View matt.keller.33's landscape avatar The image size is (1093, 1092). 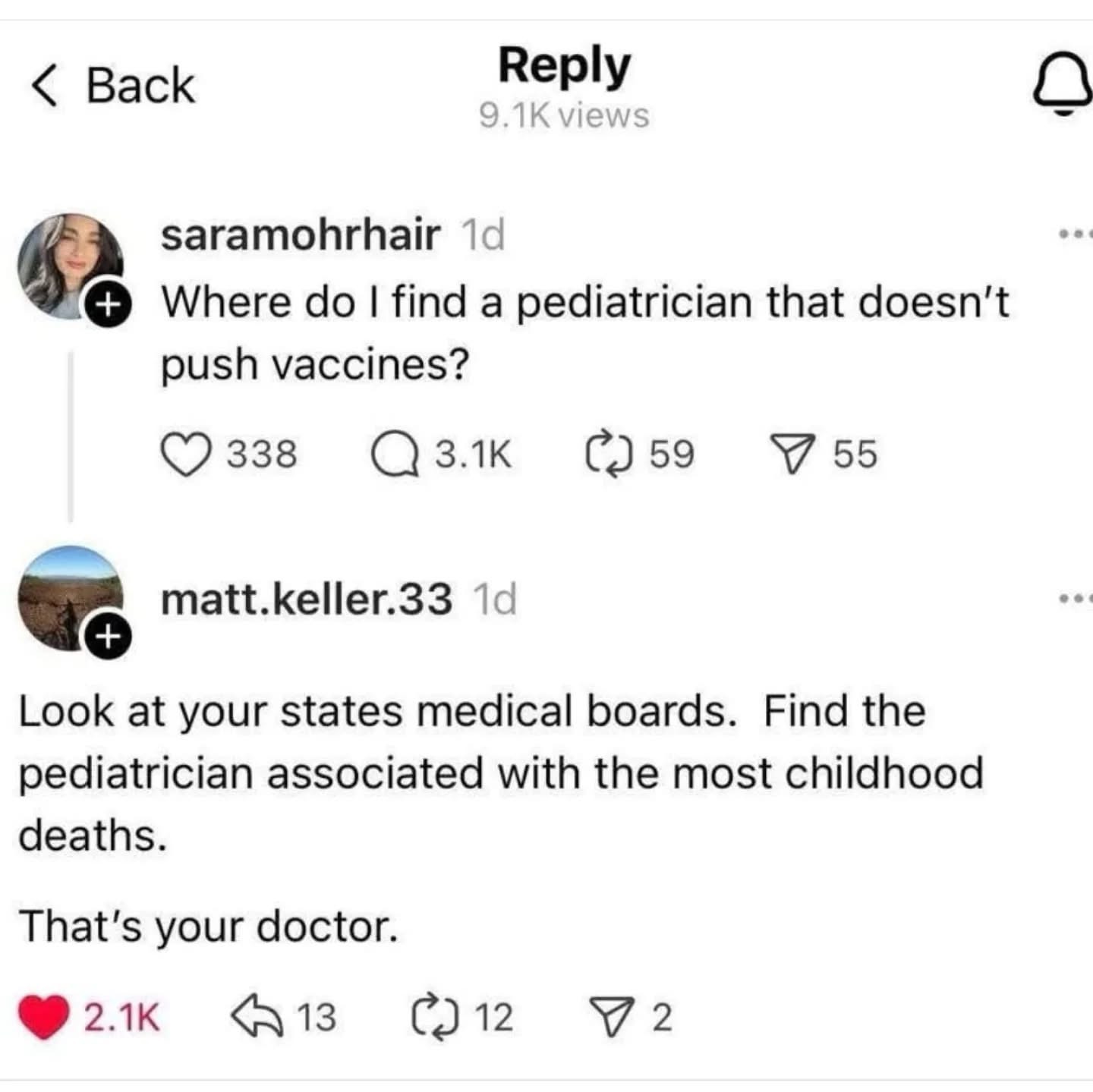click(x=67, y=596)
